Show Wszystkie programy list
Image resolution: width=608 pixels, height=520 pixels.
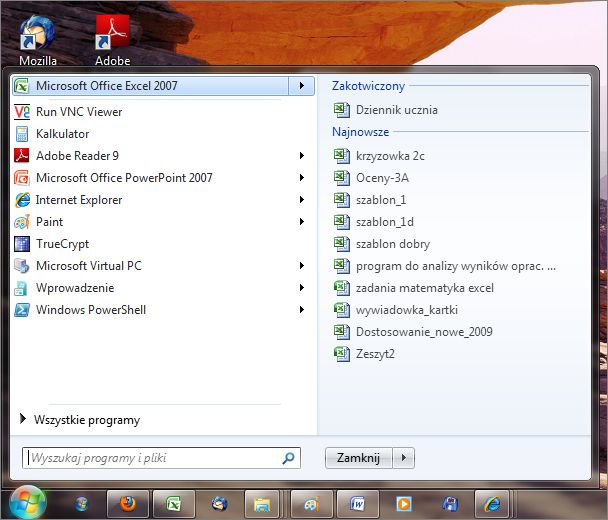pyautogui.click(x=80, y=420)
